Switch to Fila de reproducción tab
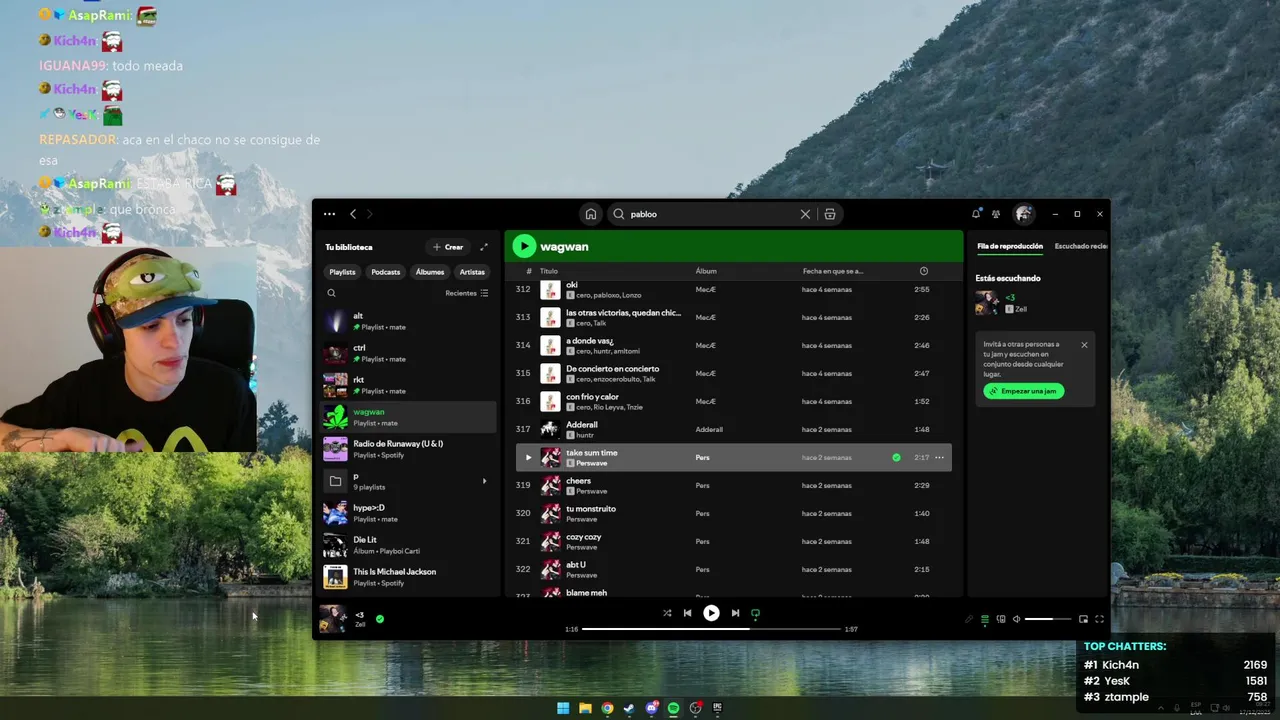The width and height of the screenshot is (1280, 720). tap(1010, 246)
